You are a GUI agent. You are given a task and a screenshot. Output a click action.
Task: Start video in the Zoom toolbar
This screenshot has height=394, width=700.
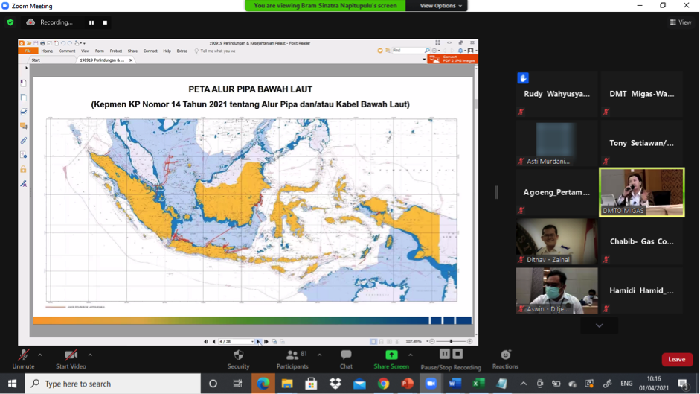click(71, 359)
